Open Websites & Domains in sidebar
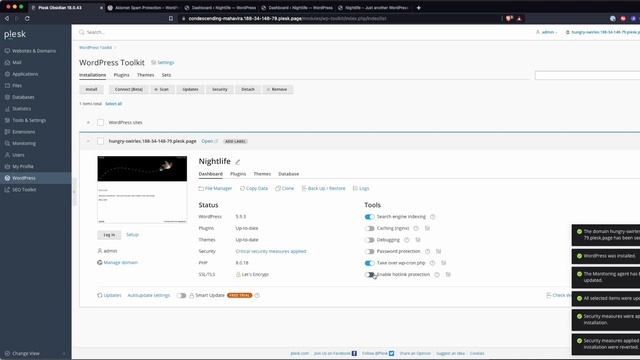Image resolution: width=640 pixels, height=360 pixels. [34, 51]
